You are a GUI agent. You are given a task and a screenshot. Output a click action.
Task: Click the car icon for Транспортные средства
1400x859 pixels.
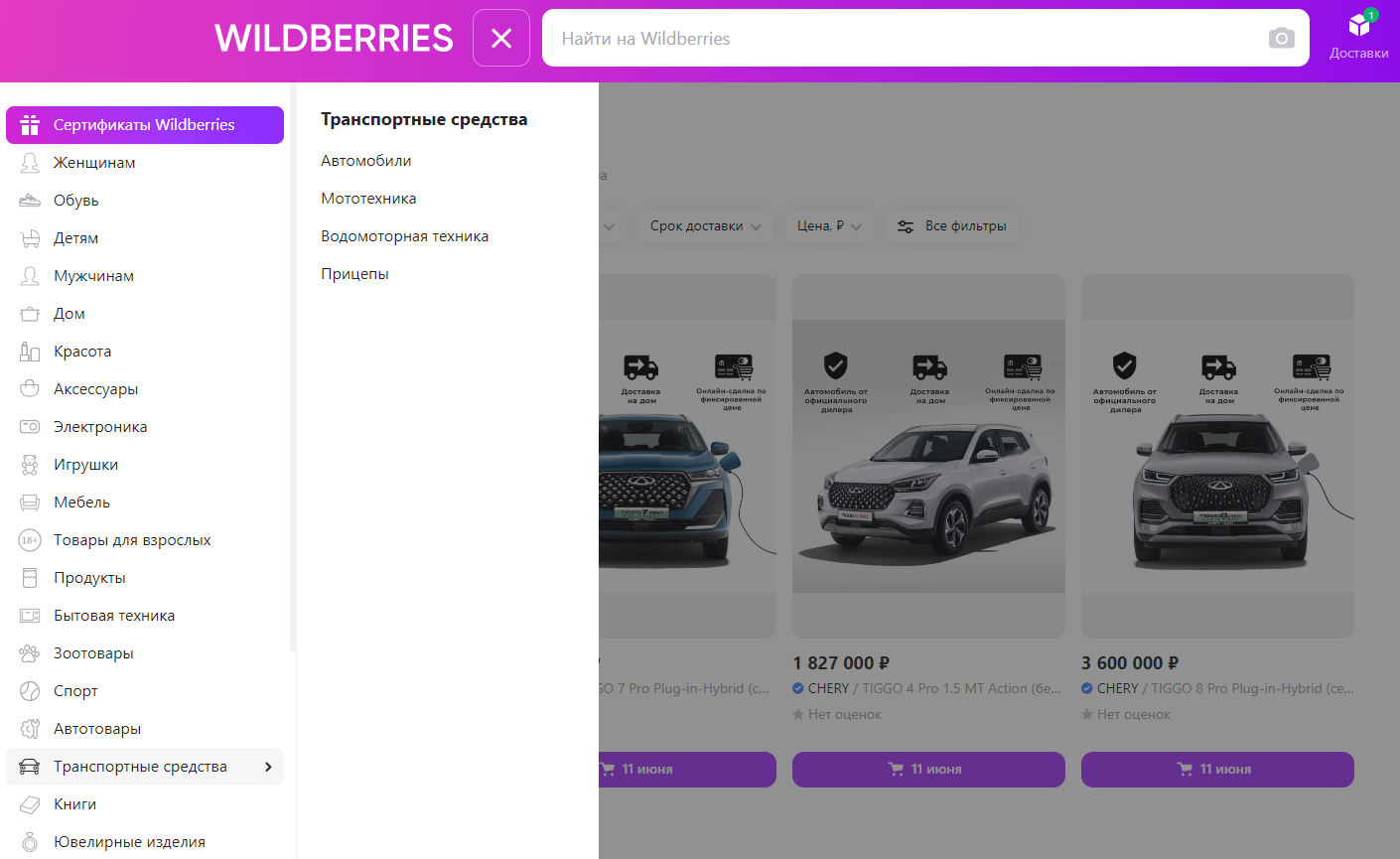pos(30,767)
